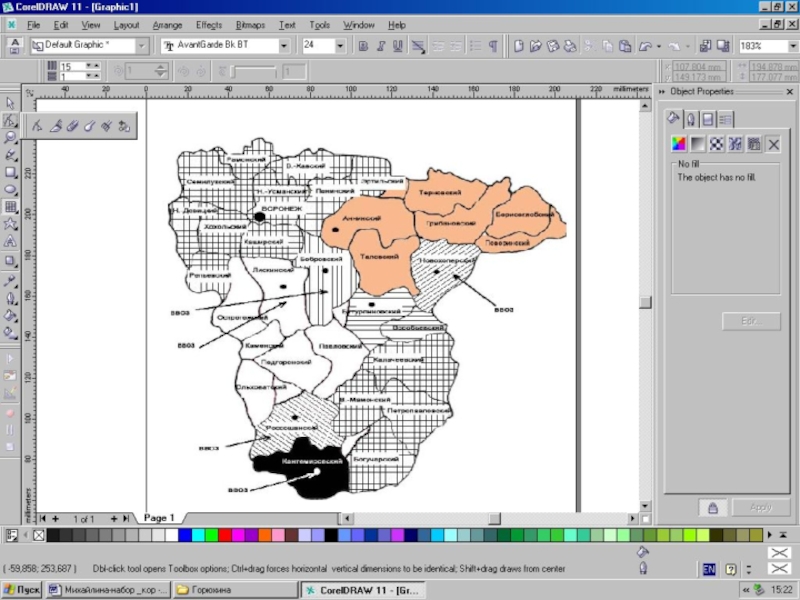The image size is (800, 600).
Task: Choose the No Fill X icon
Action: [x=773, y=144]
